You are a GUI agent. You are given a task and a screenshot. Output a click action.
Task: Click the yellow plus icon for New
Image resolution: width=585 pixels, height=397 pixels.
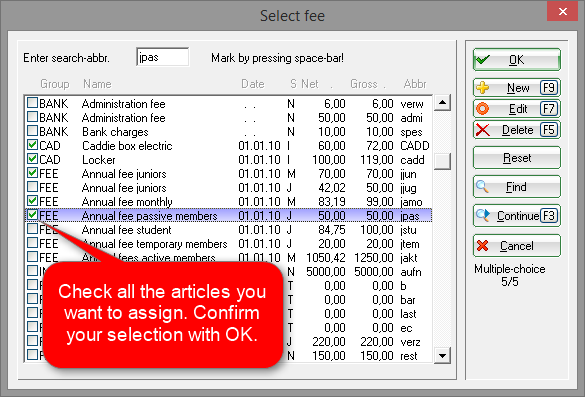[x=483, y=88]
